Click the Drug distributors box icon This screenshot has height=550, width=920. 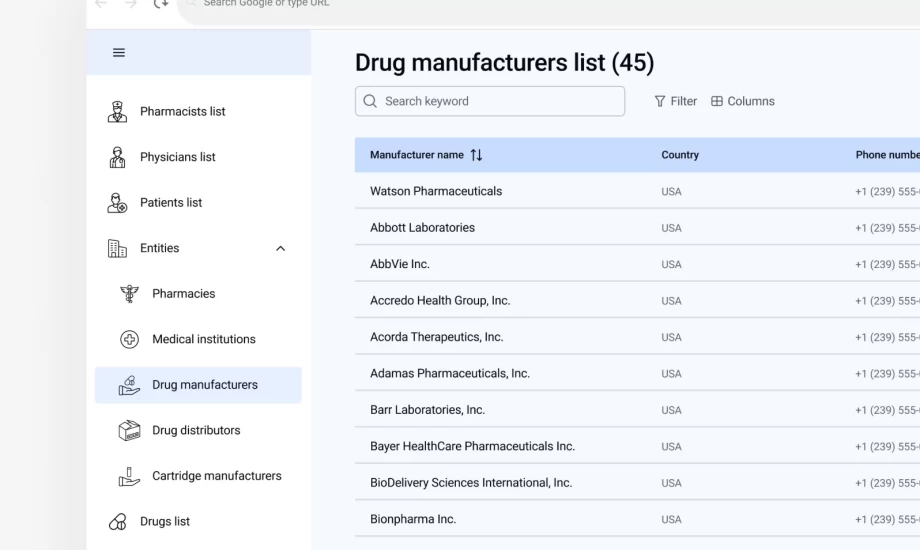click(129, 430)
